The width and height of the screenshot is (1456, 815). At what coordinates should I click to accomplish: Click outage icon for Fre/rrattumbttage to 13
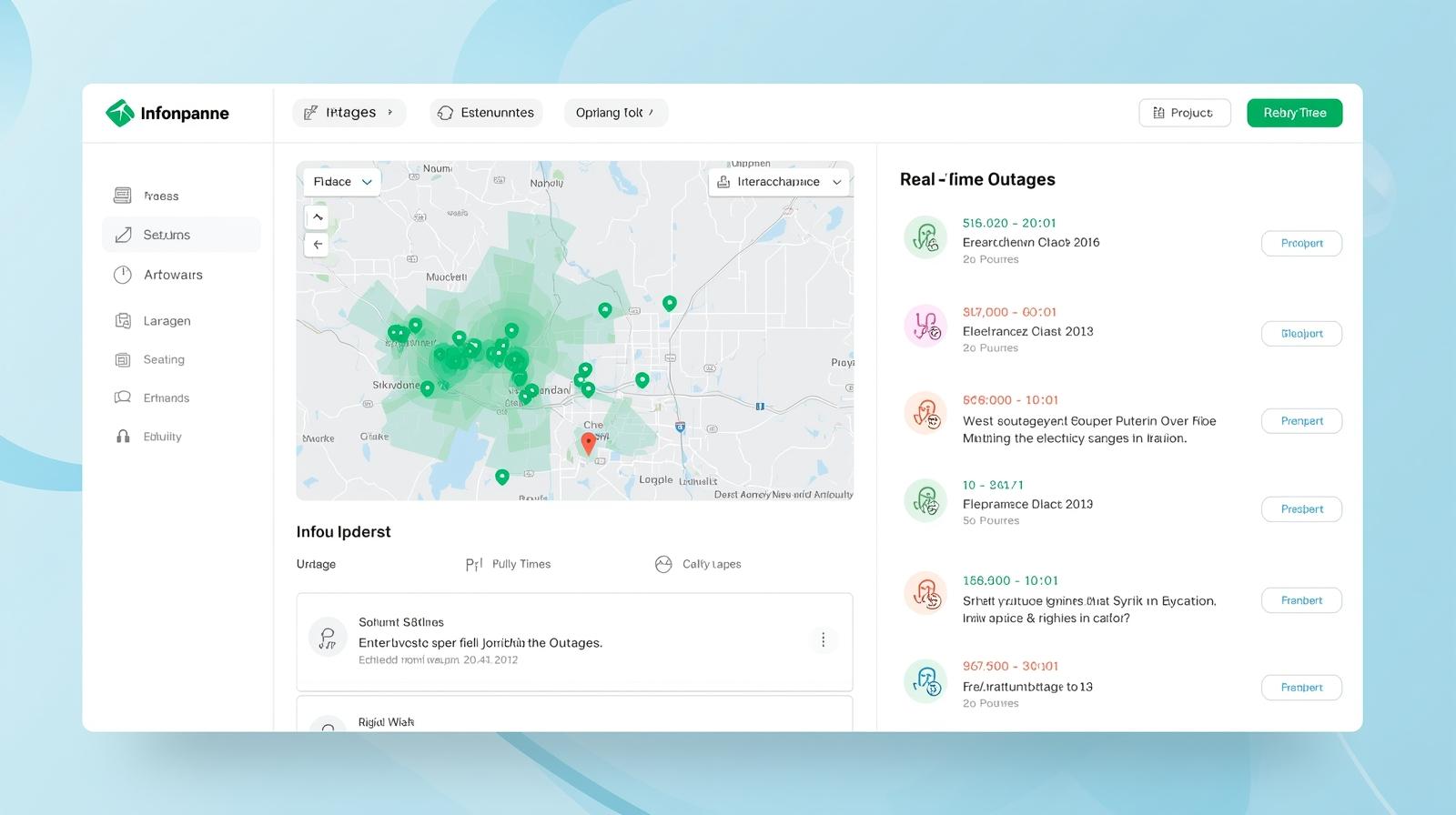925,681
